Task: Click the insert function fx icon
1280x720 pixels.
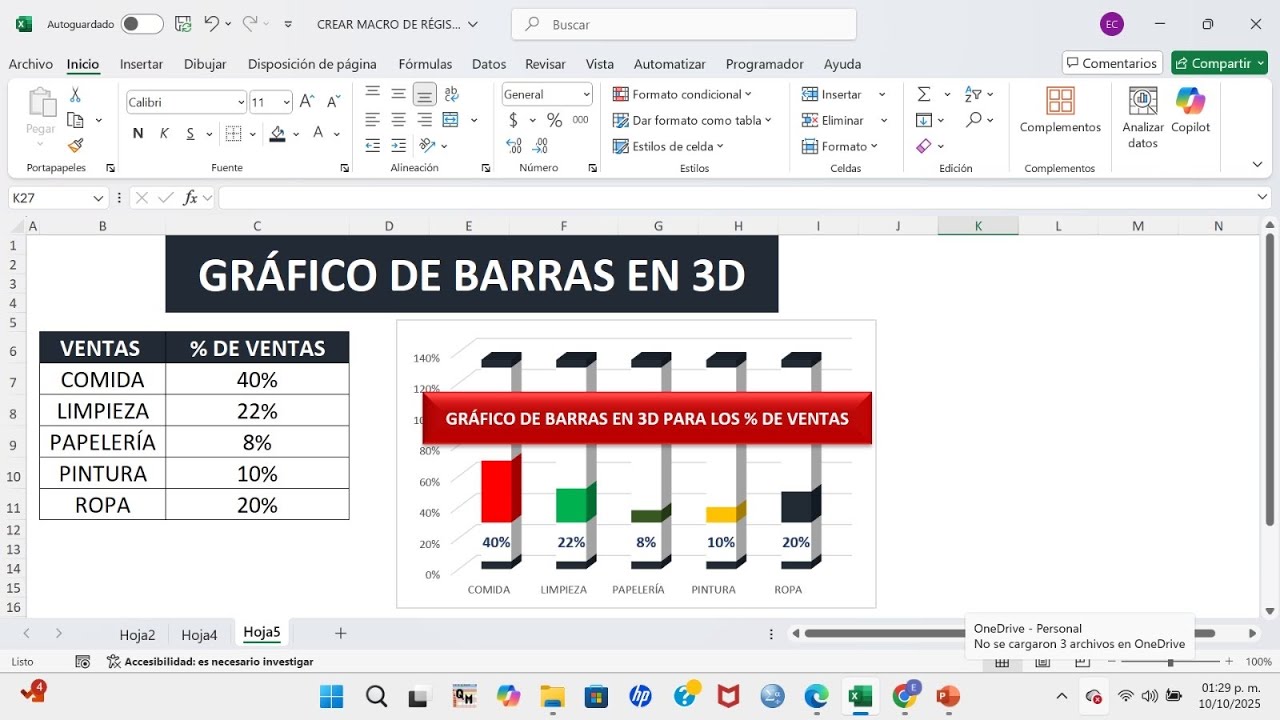Action: (190, 198)
